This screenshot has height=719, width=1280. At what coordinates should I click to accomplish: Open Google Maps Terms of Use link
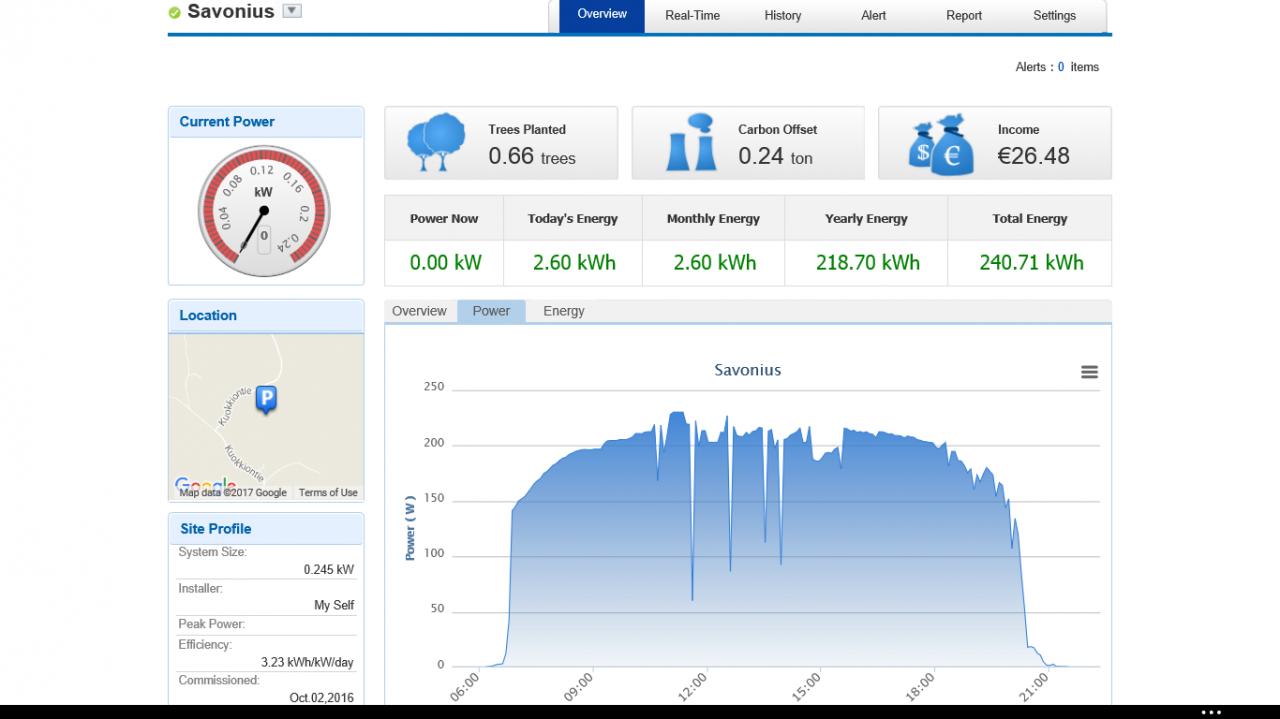click(x=328, y=492)
